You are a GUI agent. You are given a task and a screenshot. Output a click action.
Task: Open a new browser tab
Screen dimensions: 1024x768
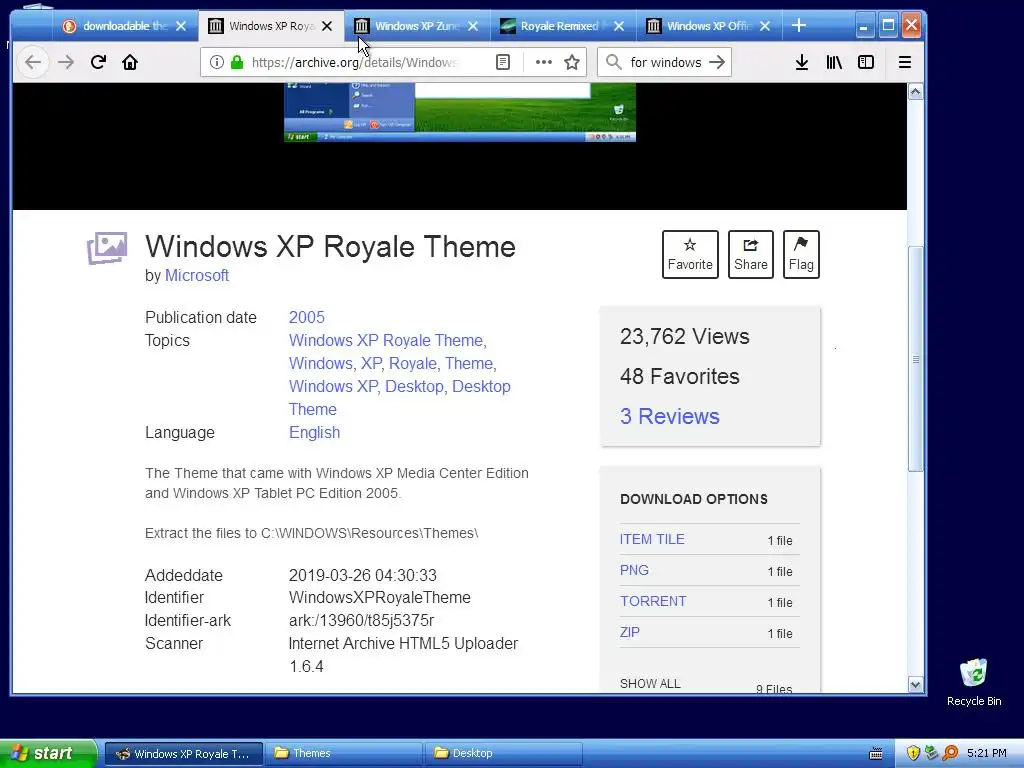(x=799, y=25)
